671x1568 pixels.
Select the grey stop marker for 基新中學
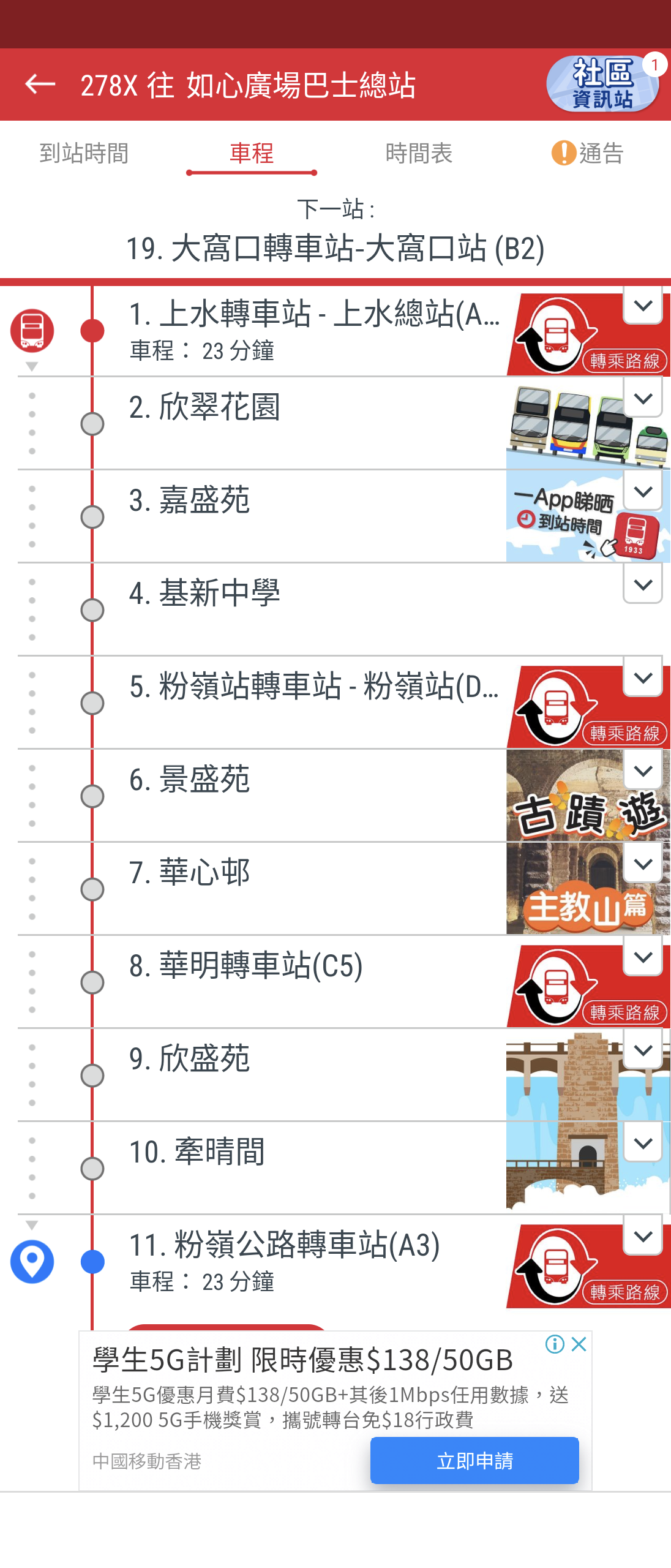[92, 610]
